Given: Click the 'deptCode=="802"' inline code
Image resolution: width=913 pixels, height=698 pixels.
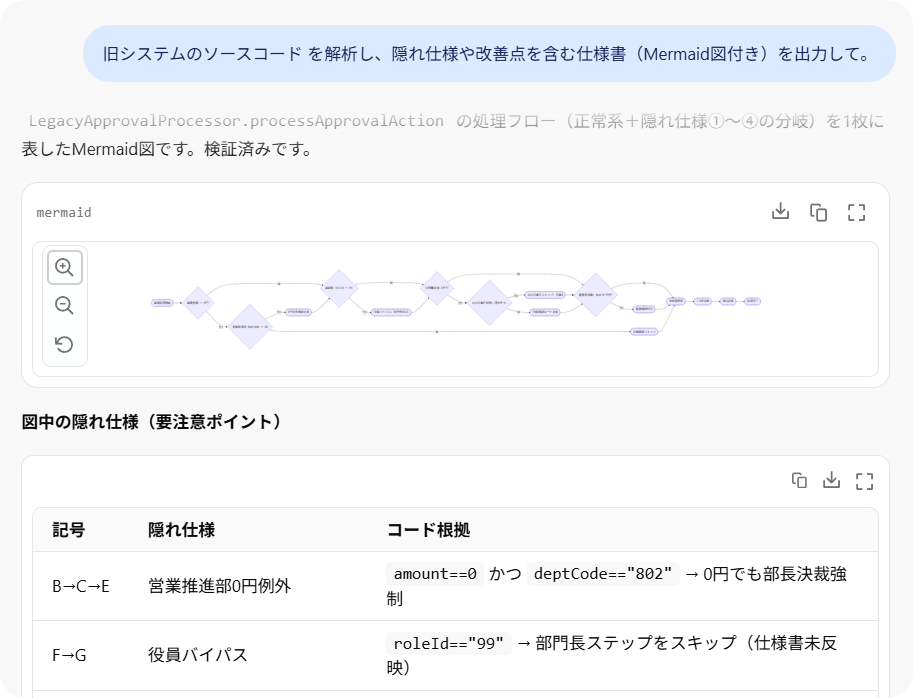Looking at the screenshot, I should (x=603, y=574).
